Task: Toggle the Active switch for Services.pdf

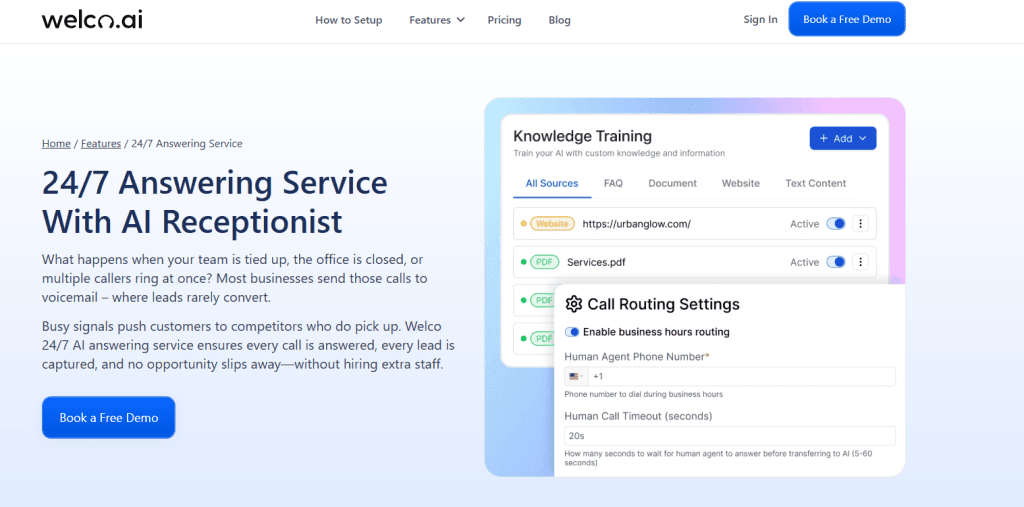Action: click(836, 262)
